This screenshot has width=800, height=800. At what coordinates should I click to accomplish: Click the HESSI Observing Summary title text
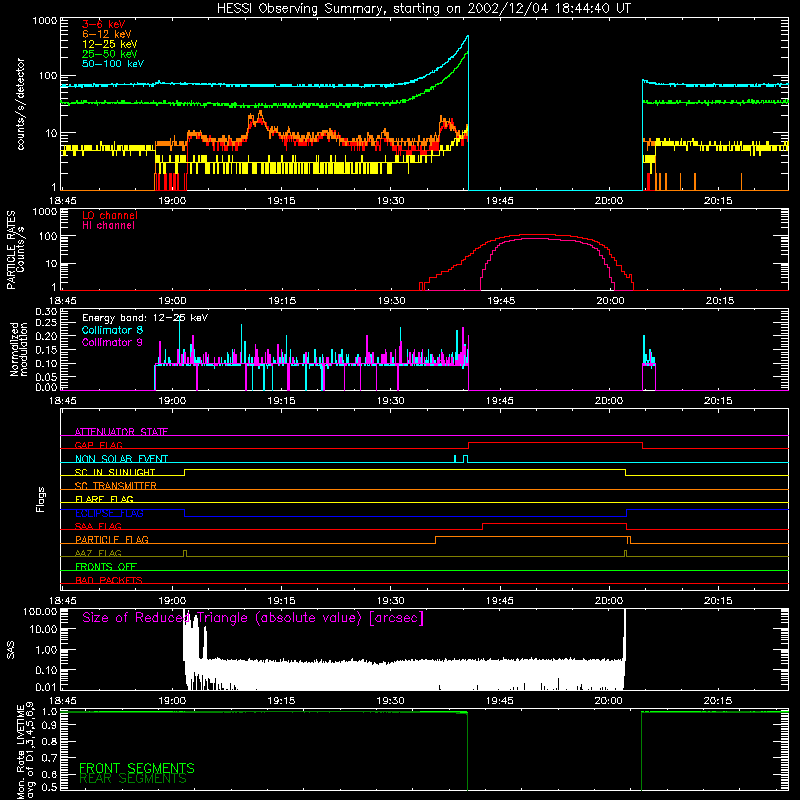[x=424, y=9]
